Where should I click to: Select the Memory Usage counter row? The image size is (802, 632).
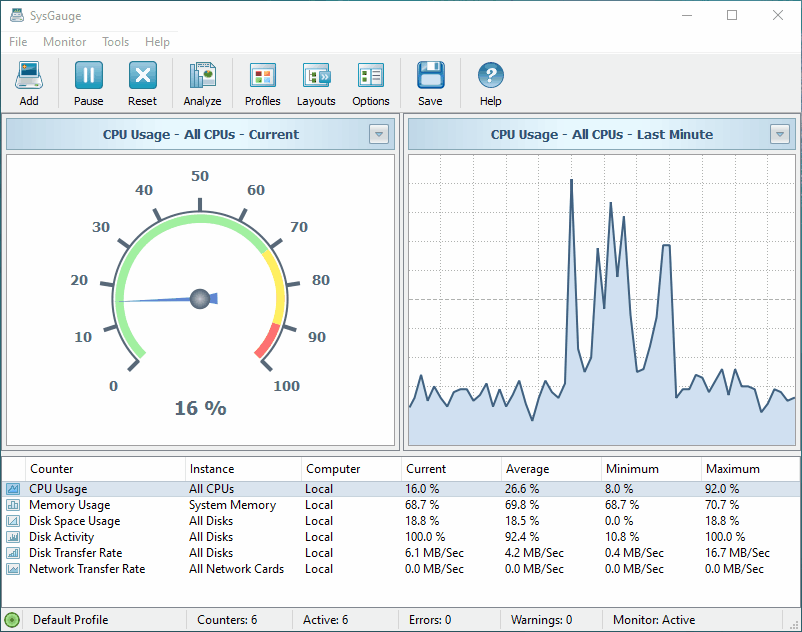pos(401,505)
